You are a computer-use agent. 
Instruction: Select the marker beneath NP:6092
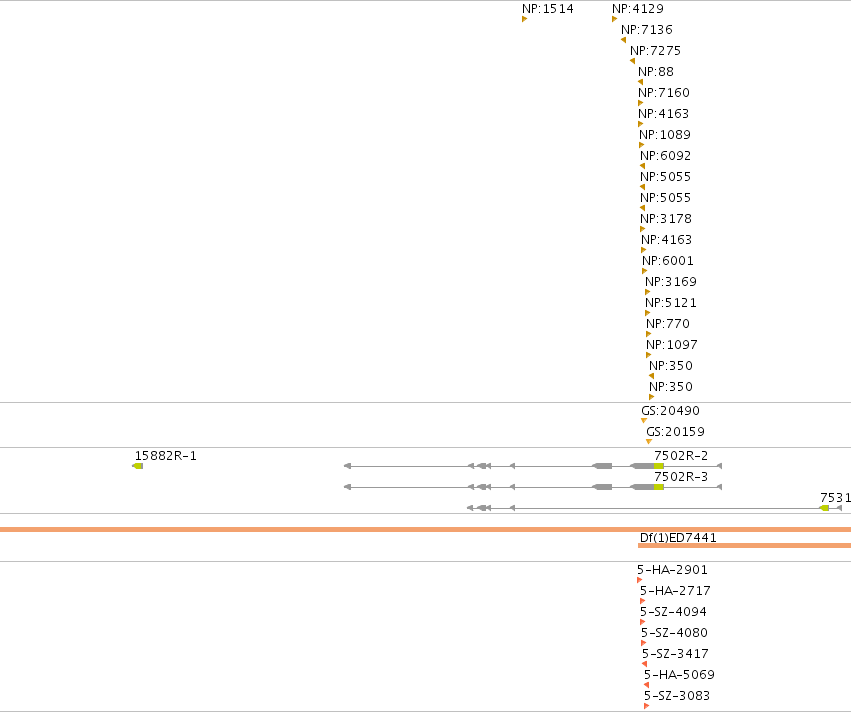click(x=643, y=166)
